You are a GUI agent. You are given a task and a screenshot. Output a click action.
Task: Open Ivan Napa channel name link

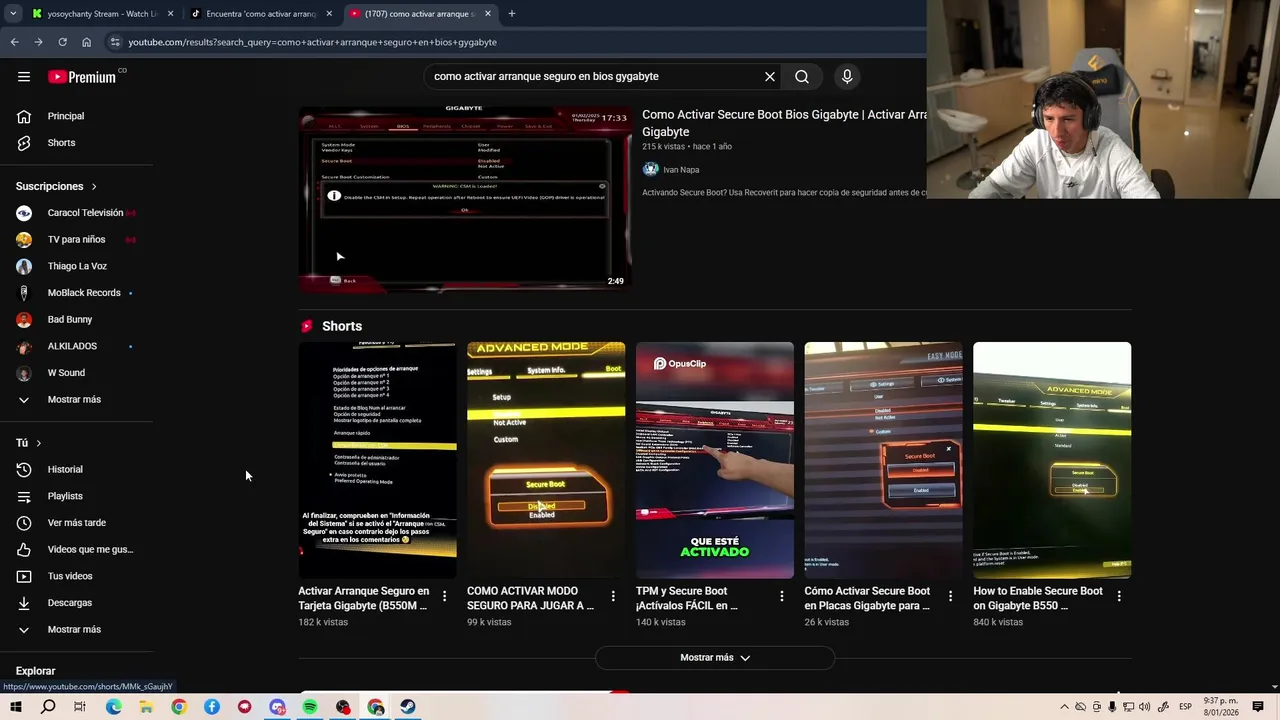click(681, 170)
